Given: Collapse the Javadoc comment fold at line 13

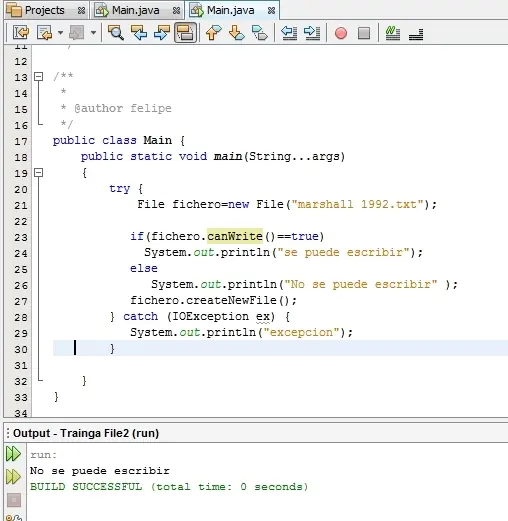Looking at the screenshot, I should click(x=39, y=77).
